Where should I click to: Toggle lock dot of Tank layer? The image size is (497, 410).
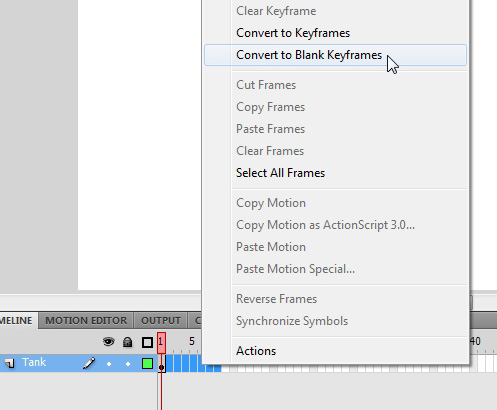coord(128,364)
